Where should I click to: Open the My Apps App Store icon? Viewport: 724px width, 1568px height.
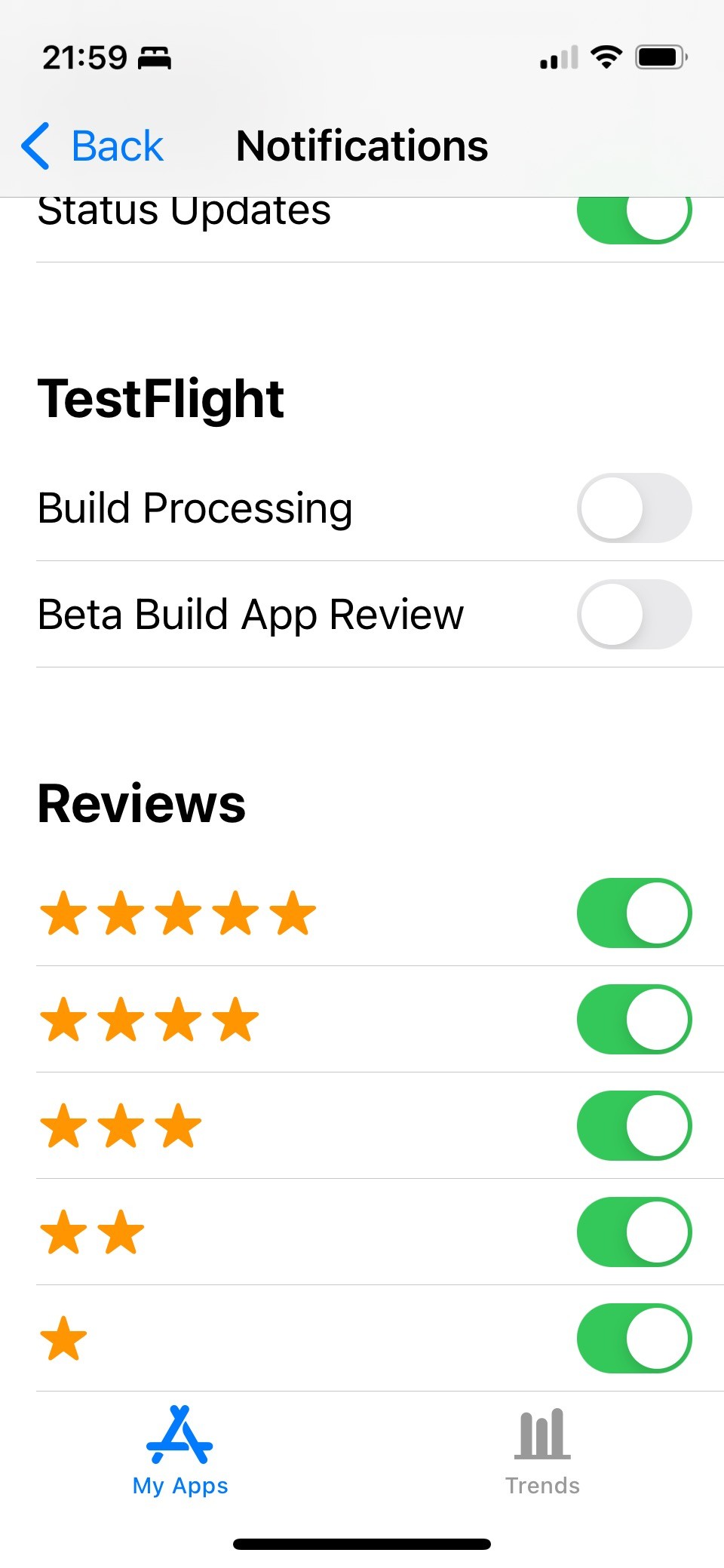click(179, 1434)
